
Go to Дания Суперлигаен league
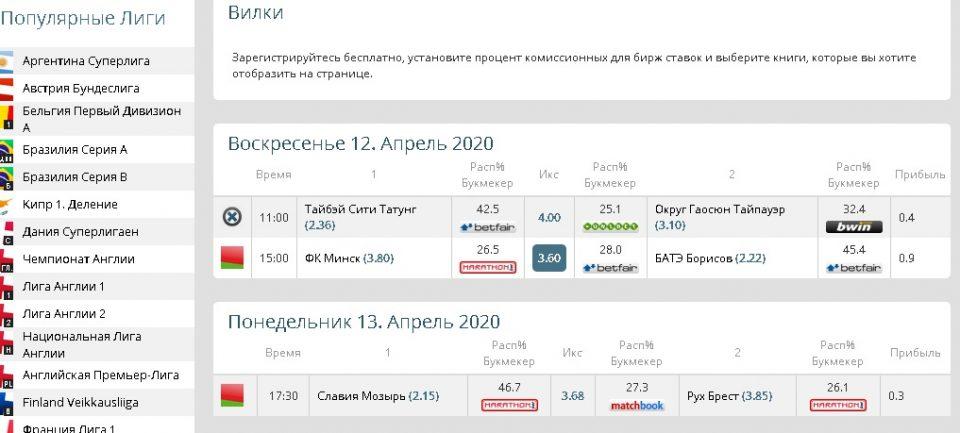[x=80, y=232]
